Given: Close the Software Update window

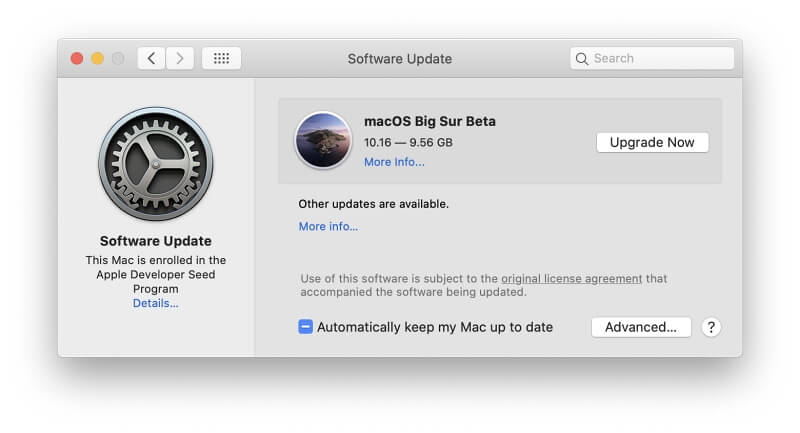Looking at the screenshot, I should 77,58.
